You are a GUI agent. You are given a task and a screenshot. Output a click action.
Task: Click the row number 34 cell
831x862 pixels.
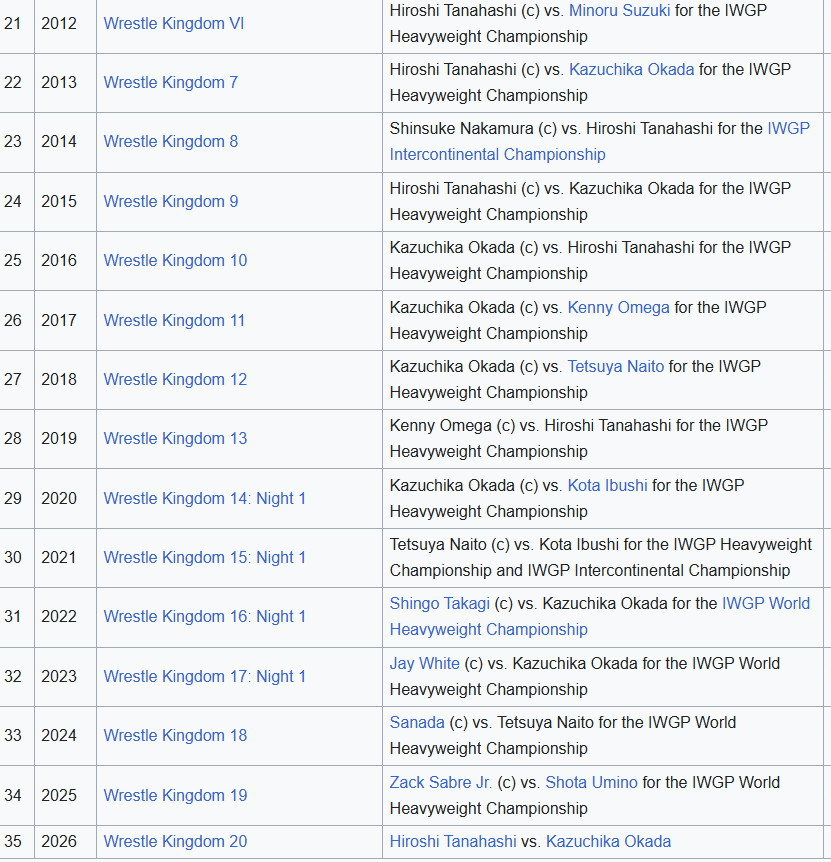tap(16, 795)
